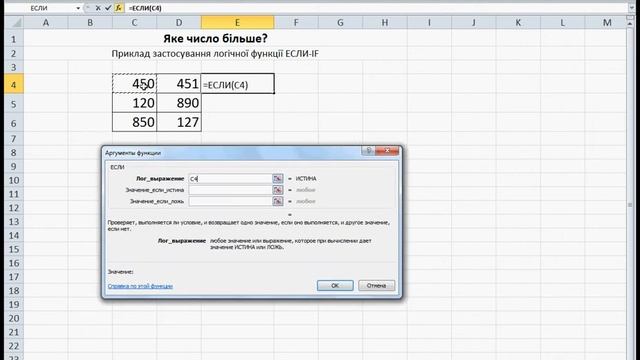Select column K header
This screenshot has width=640, height=360.
point(518,22)
